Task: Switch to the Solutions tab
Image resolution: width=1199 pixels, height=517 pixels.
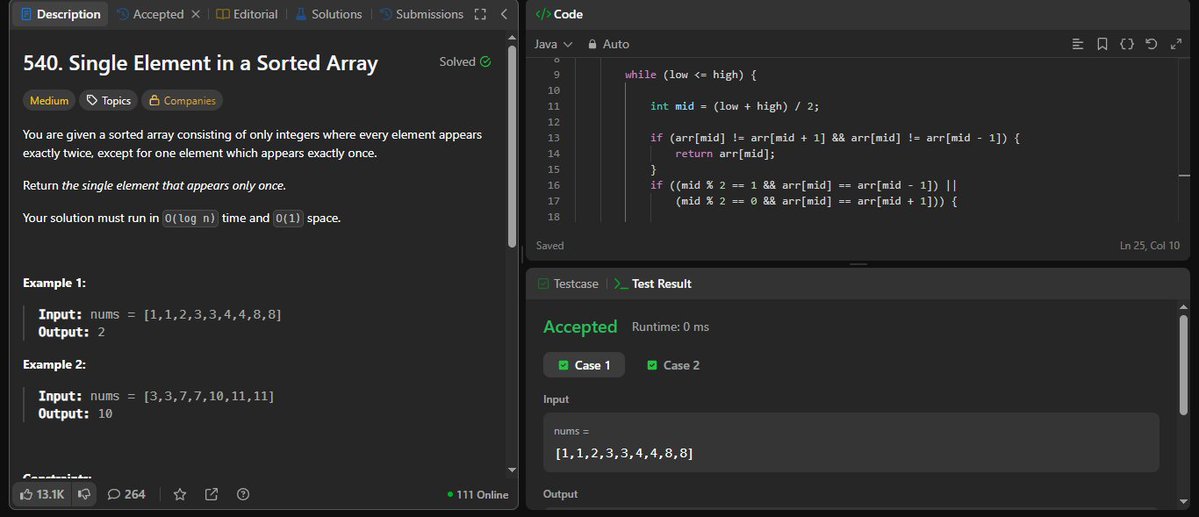Action: point(328,14)
